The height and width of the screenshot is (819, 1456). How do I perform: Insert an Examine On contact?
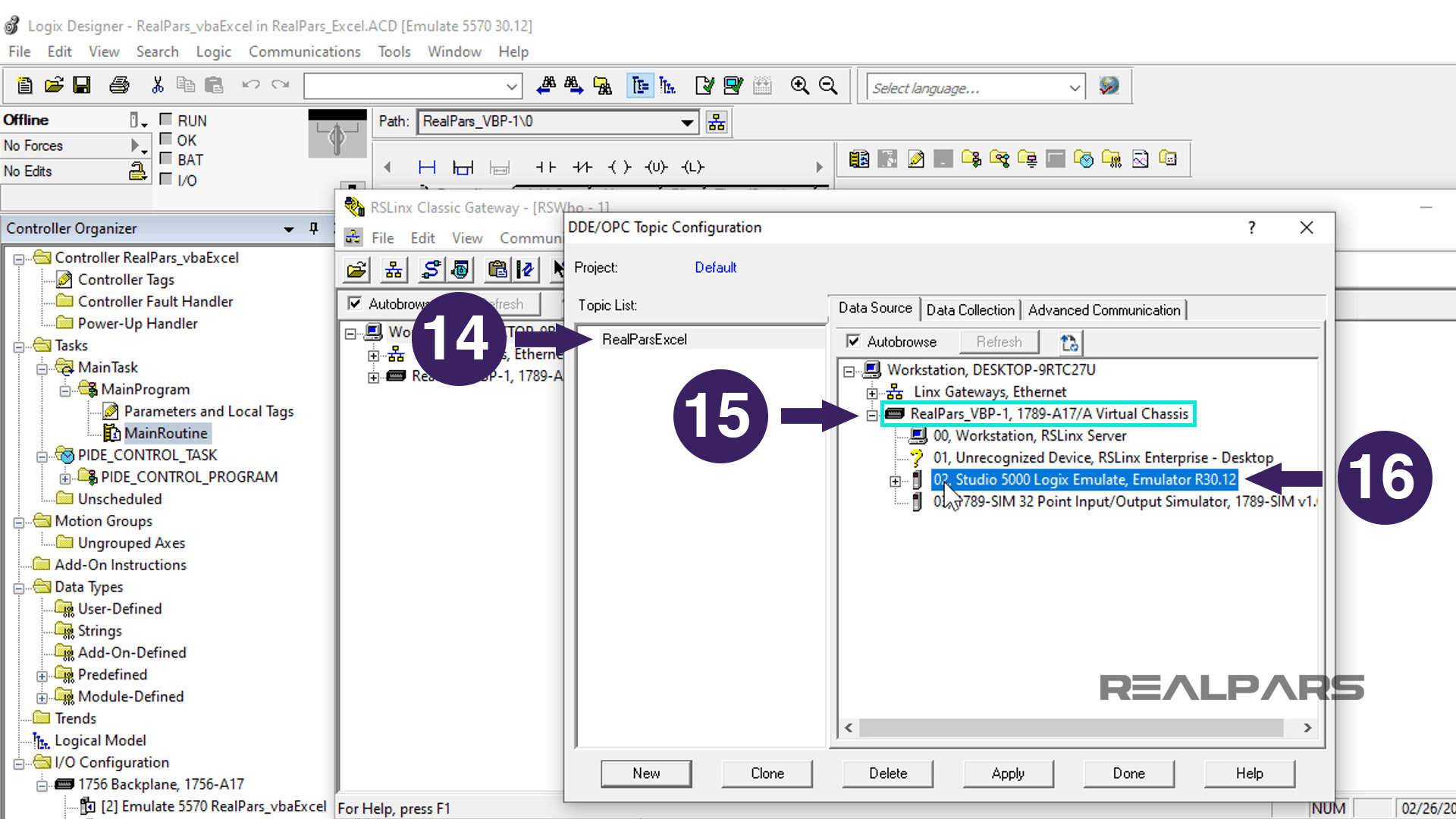(x=546, y=167)
